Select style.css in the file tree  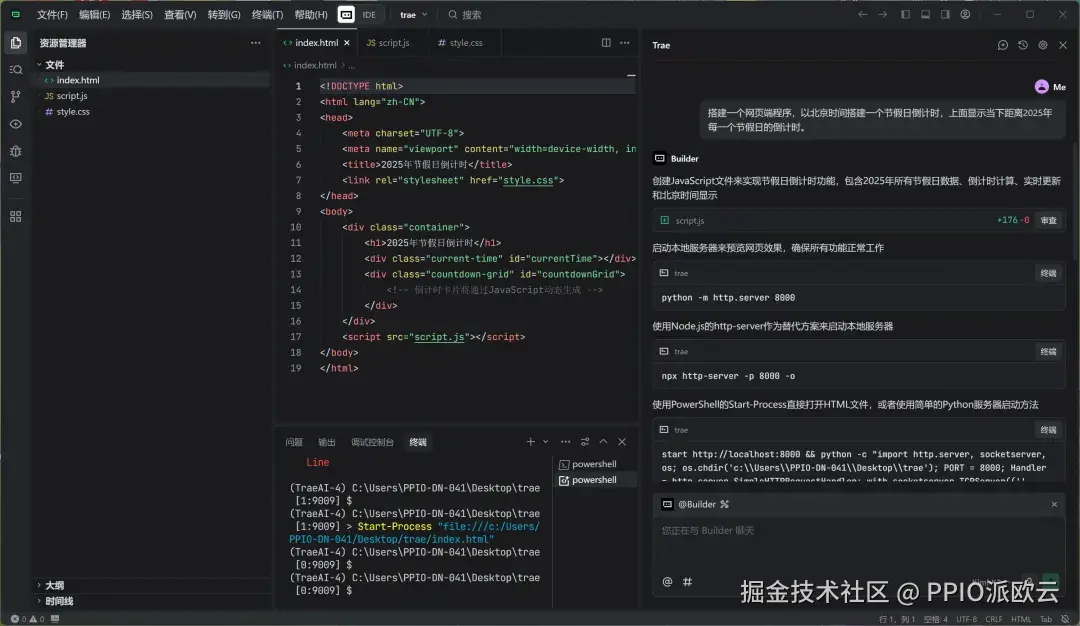(73, 112)
